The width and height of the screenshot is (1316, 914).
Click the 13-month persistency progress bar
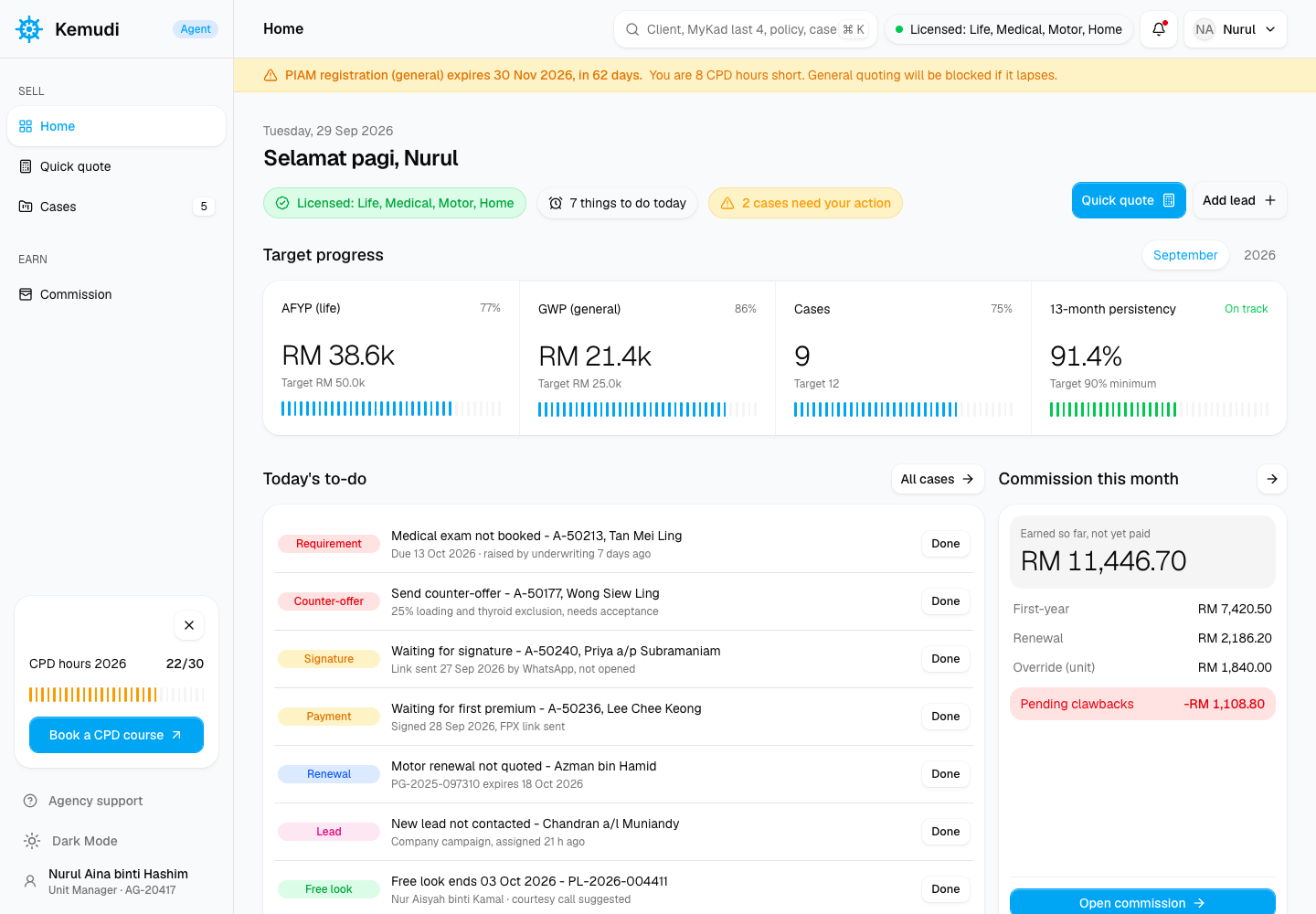[1159, 409]
